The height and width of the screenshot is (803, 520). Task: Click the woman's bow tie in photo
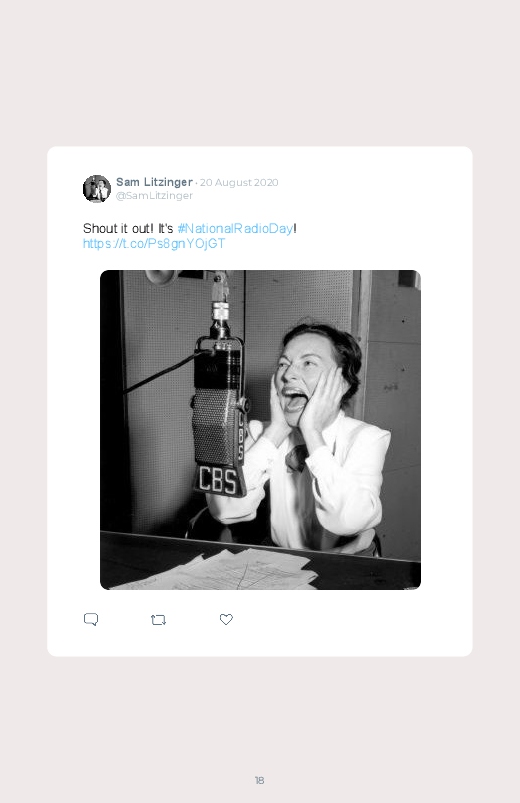tap(296, 457)
